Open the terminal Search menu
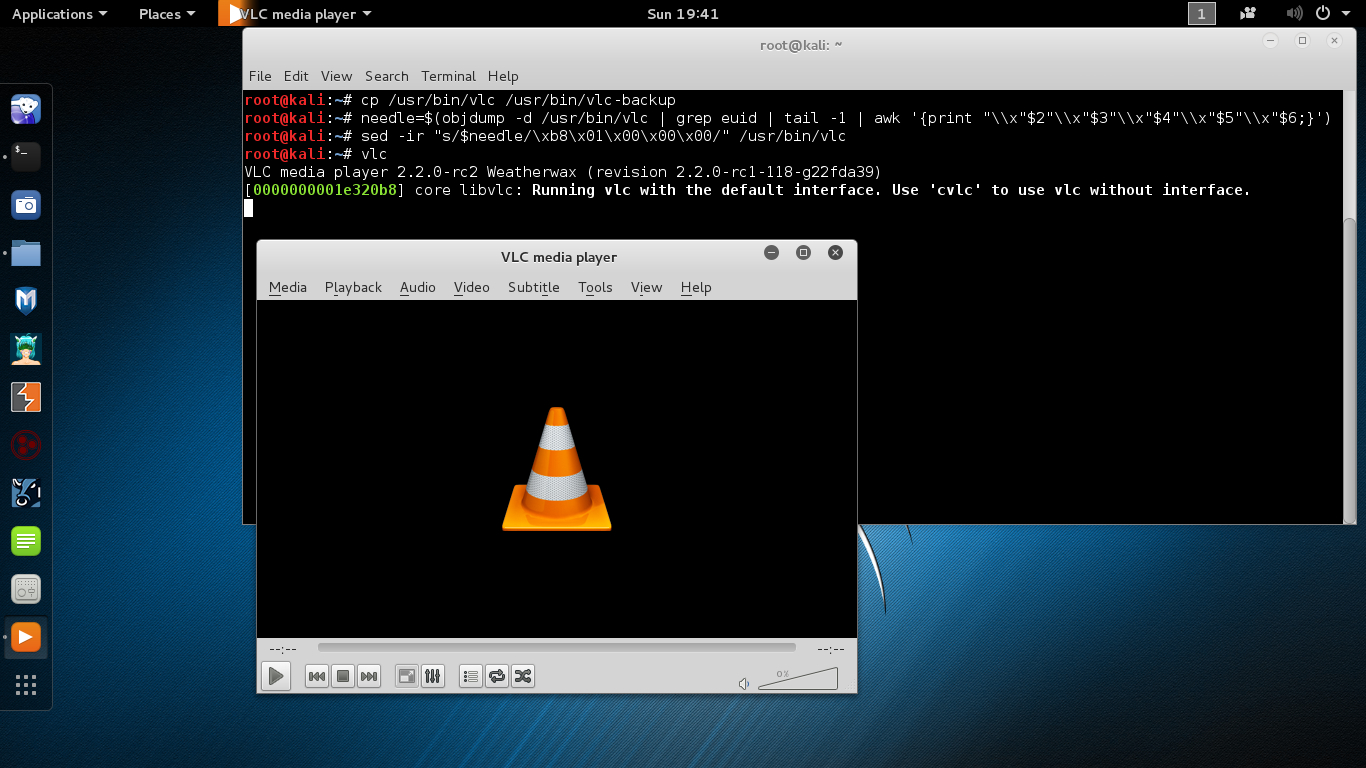This screenshot has width=1366, height=768. pos(387,76)
